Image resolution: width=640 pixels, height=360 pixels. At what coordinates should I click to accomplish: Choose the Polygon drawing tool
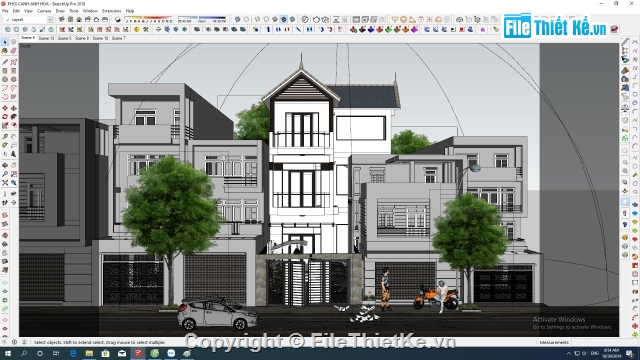[13, 80]
